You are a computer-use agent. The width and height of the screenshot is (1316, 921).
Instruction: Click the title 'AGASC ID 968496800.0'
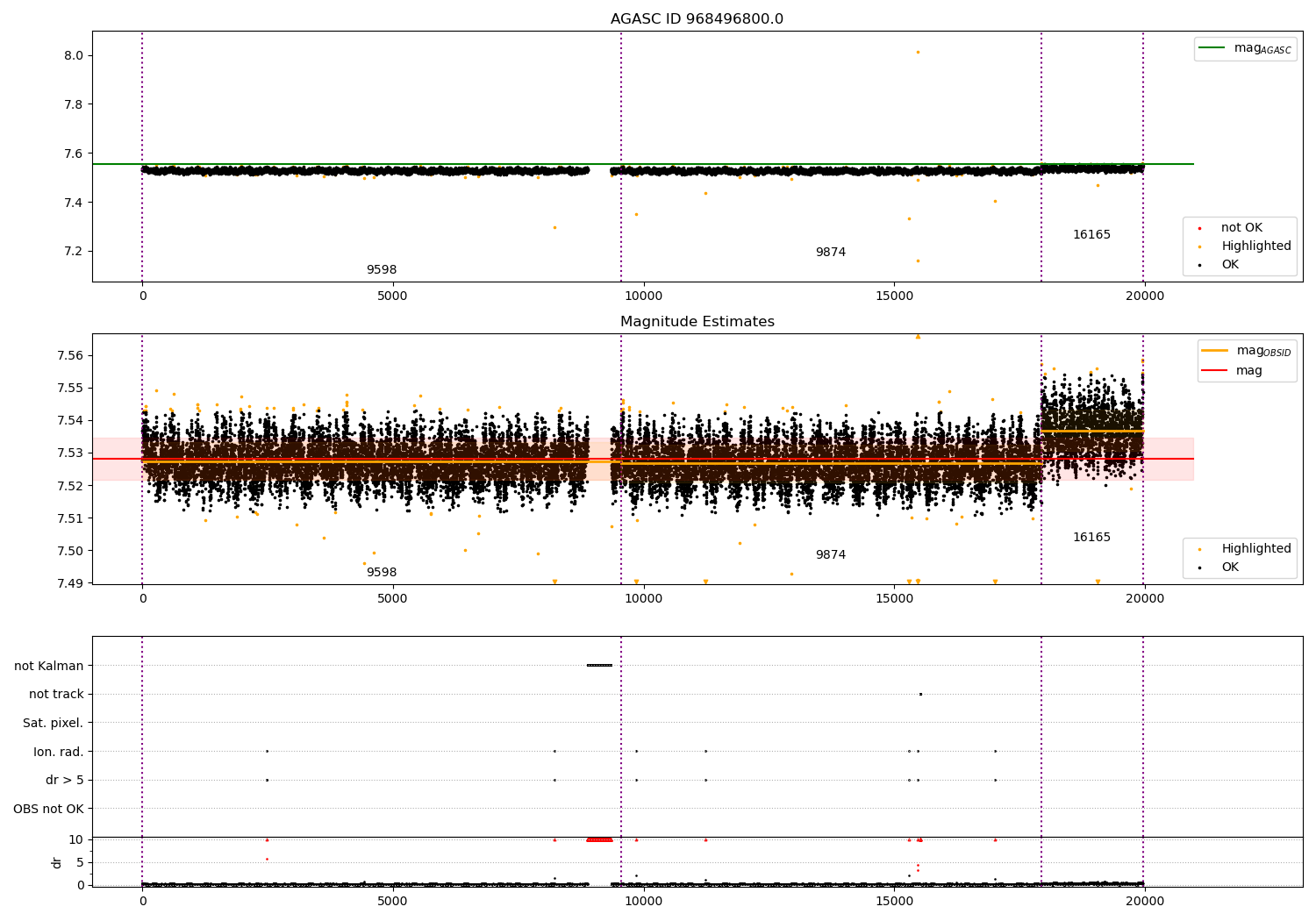[x=697, y=19]
